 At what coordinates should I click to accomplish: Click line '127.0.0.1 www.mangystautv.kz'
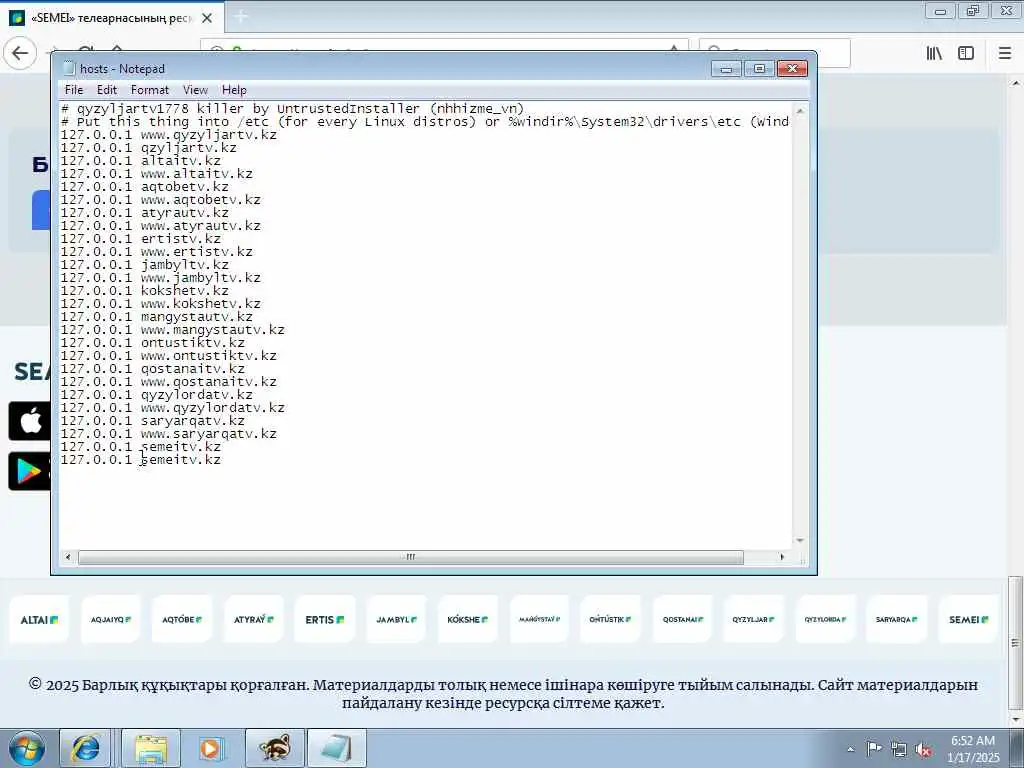coord(172,330)
